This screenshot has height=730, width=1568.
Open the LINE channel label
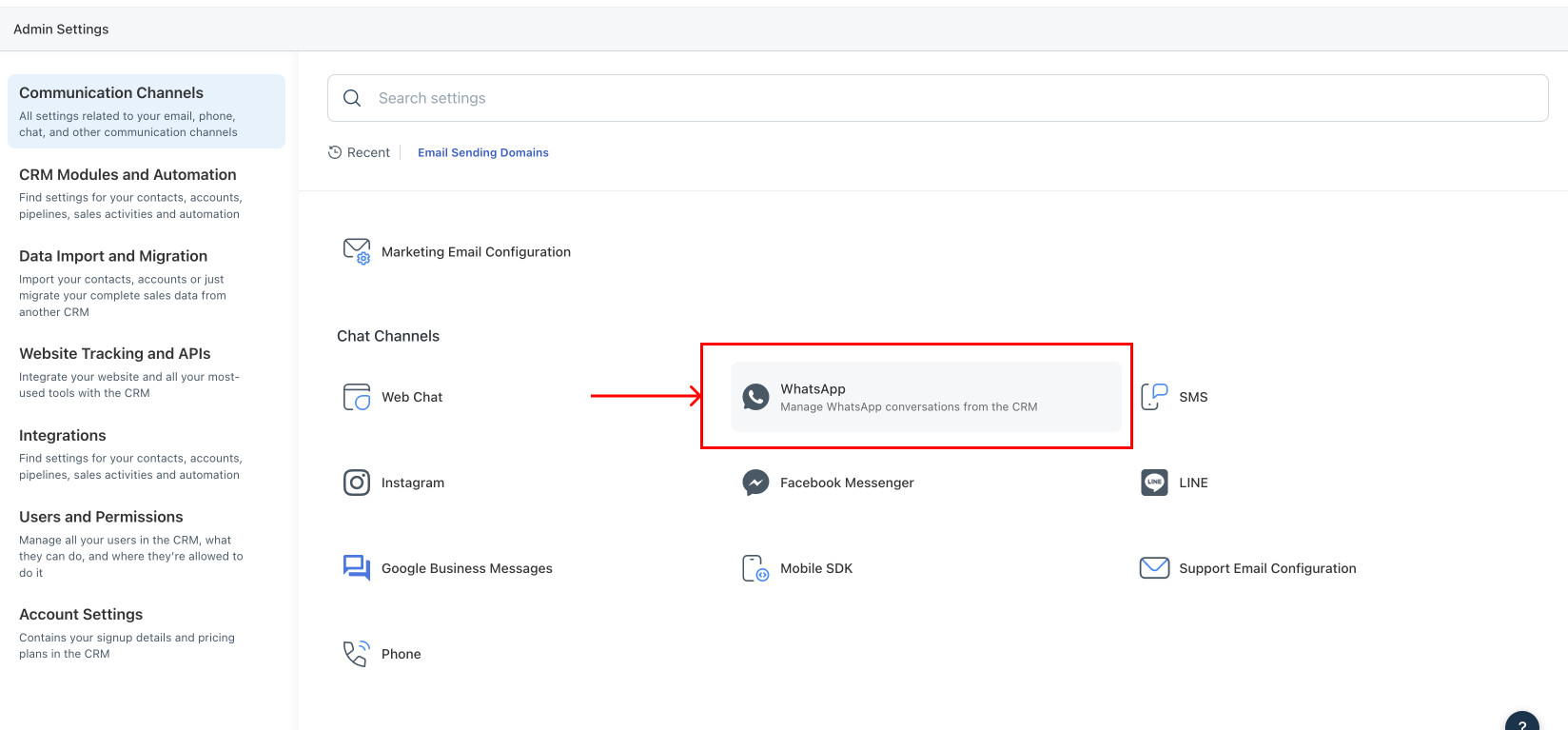pos(1193,483)
